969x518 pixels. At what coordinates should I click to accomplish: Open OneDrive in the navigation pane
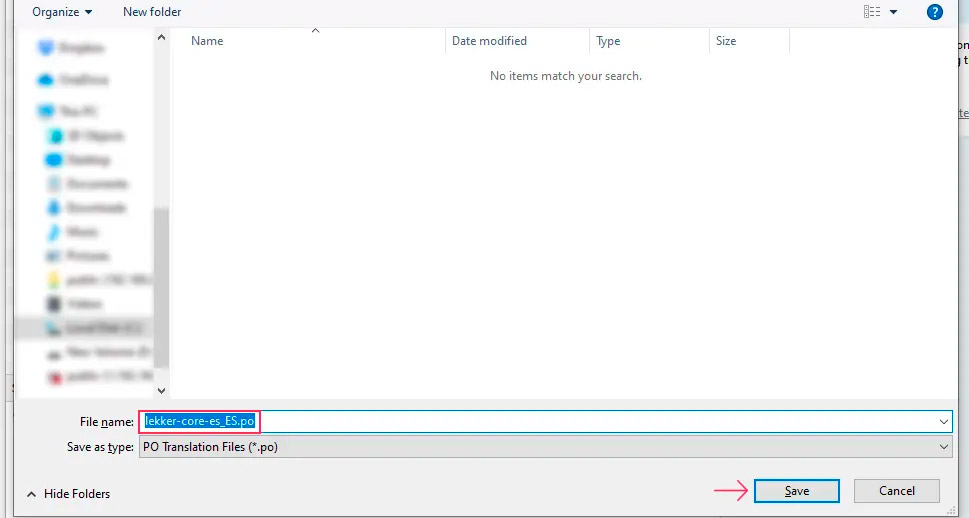78,80
